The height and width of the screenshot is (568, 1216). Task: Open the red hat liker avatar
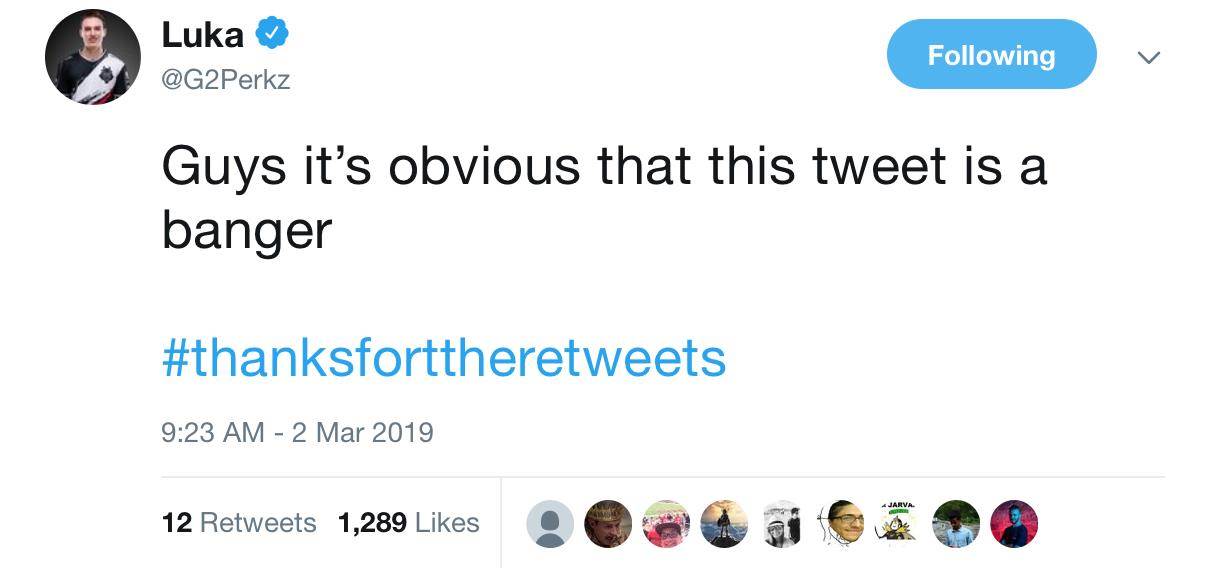[665, 523]
